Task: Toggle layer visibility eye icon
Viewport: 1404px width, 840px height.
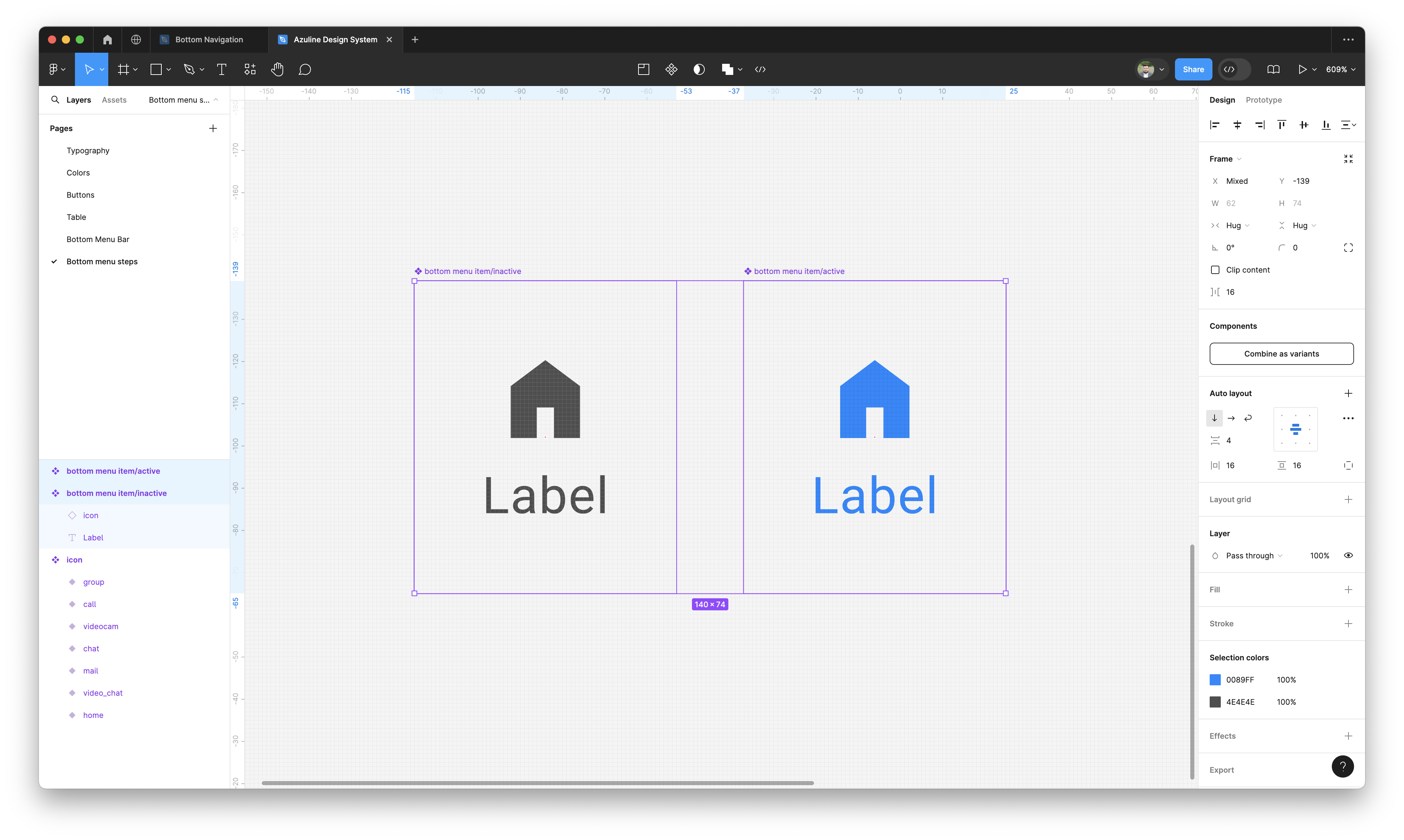Action: pos(1348,555)
